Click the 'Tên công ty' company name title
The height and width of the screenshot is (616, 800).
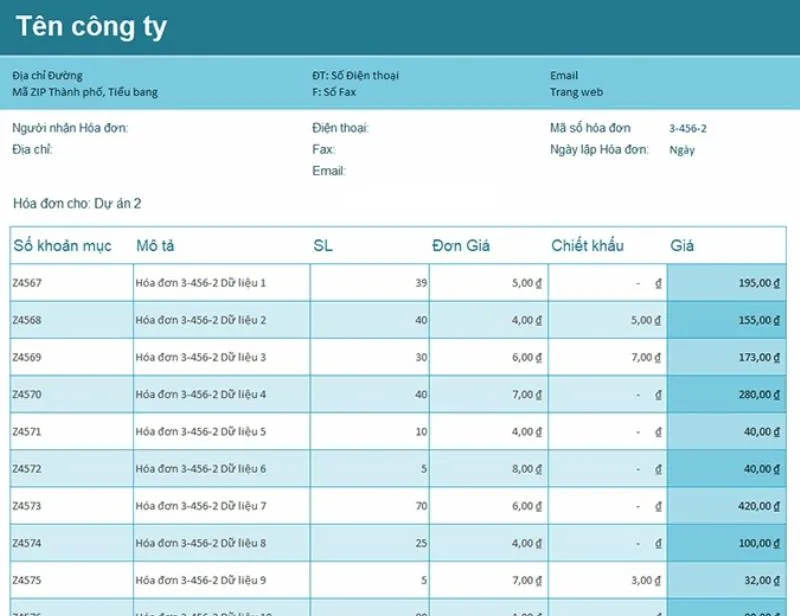coord(91,28)
